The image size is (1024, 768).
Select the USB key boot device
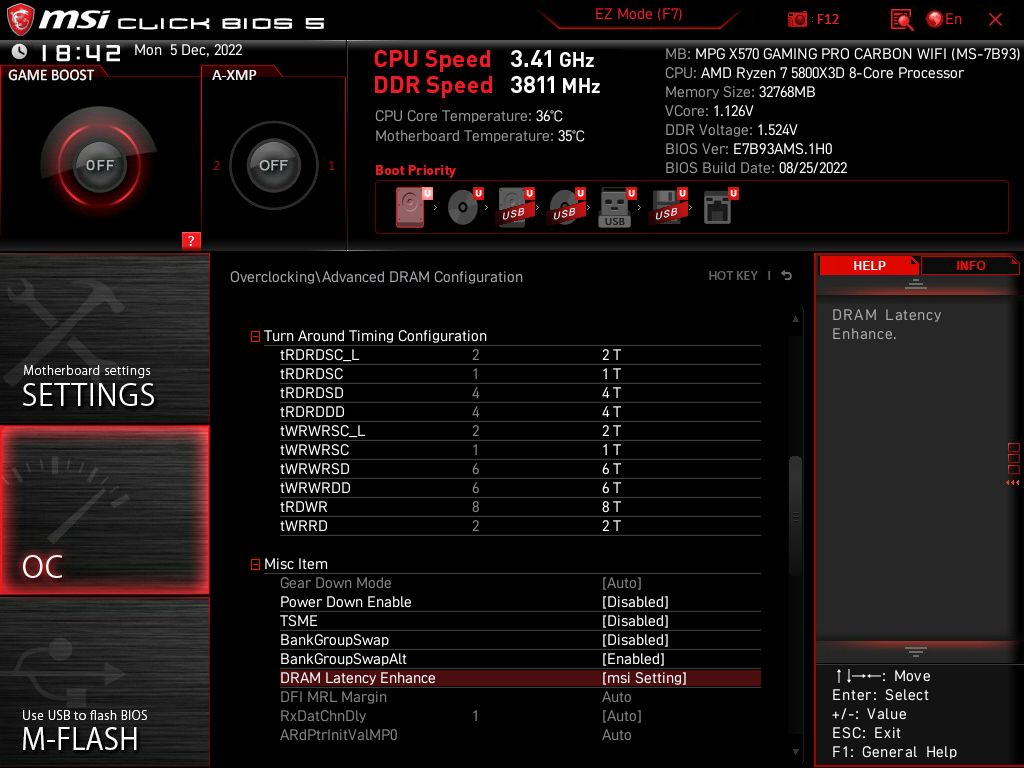pyautogui.click(x=617, y=208)
